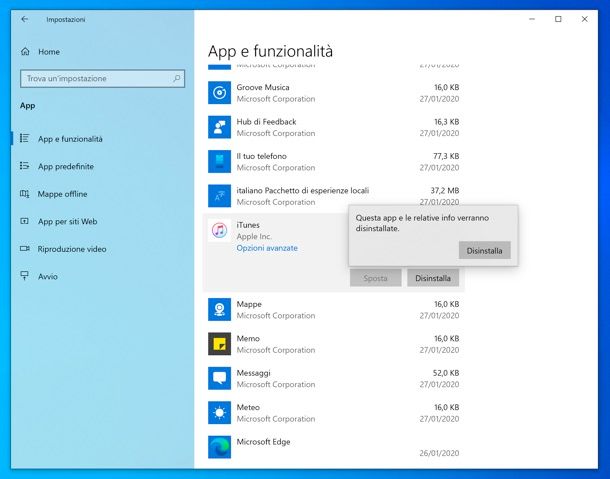Minimize the Impostazioni window
Image resolution: width=610 pixels, height=479 pixels.
[532, 19]
